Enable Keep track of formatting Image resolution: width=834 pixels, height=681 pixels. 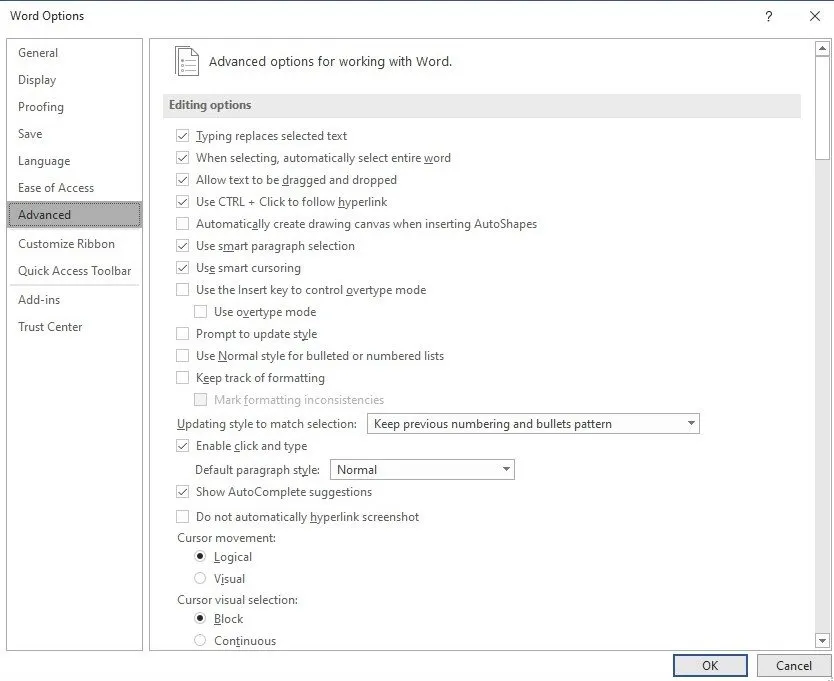pyautogui.click(x=182, y=378)
